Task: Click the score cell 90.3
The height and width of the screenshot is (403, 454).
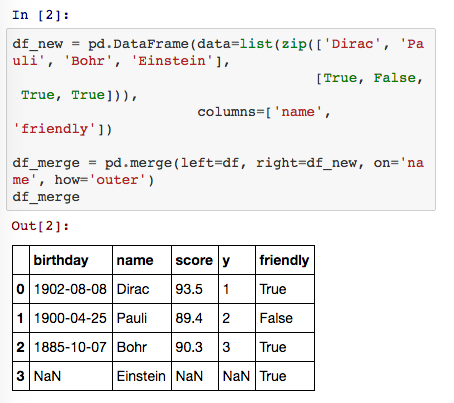Action: point(195,347)
